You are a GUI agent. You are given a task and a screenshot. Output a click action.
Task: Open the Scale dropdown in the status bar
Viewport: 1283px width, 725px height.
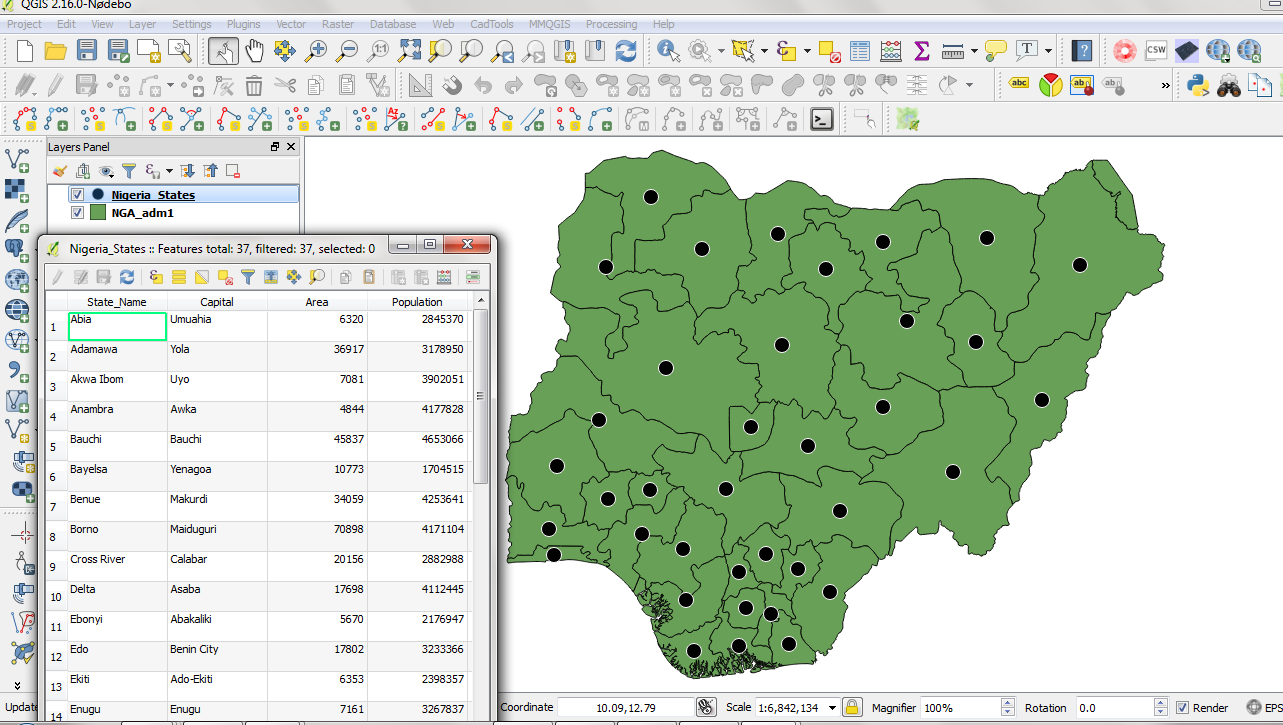(x=831, y=707)
